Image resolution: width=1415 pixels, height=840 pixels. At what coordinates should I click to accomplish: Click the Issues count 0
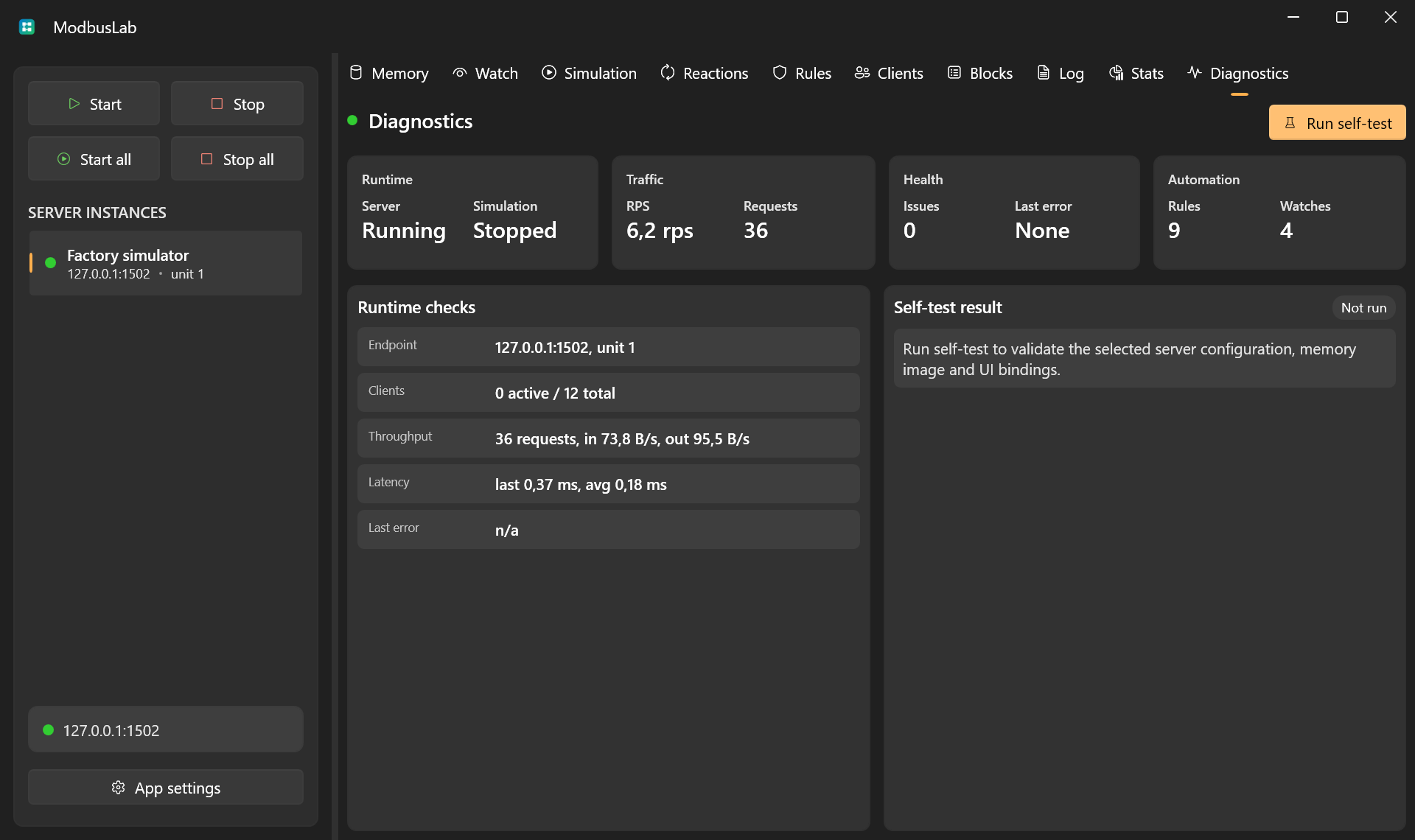pos(909,231)
